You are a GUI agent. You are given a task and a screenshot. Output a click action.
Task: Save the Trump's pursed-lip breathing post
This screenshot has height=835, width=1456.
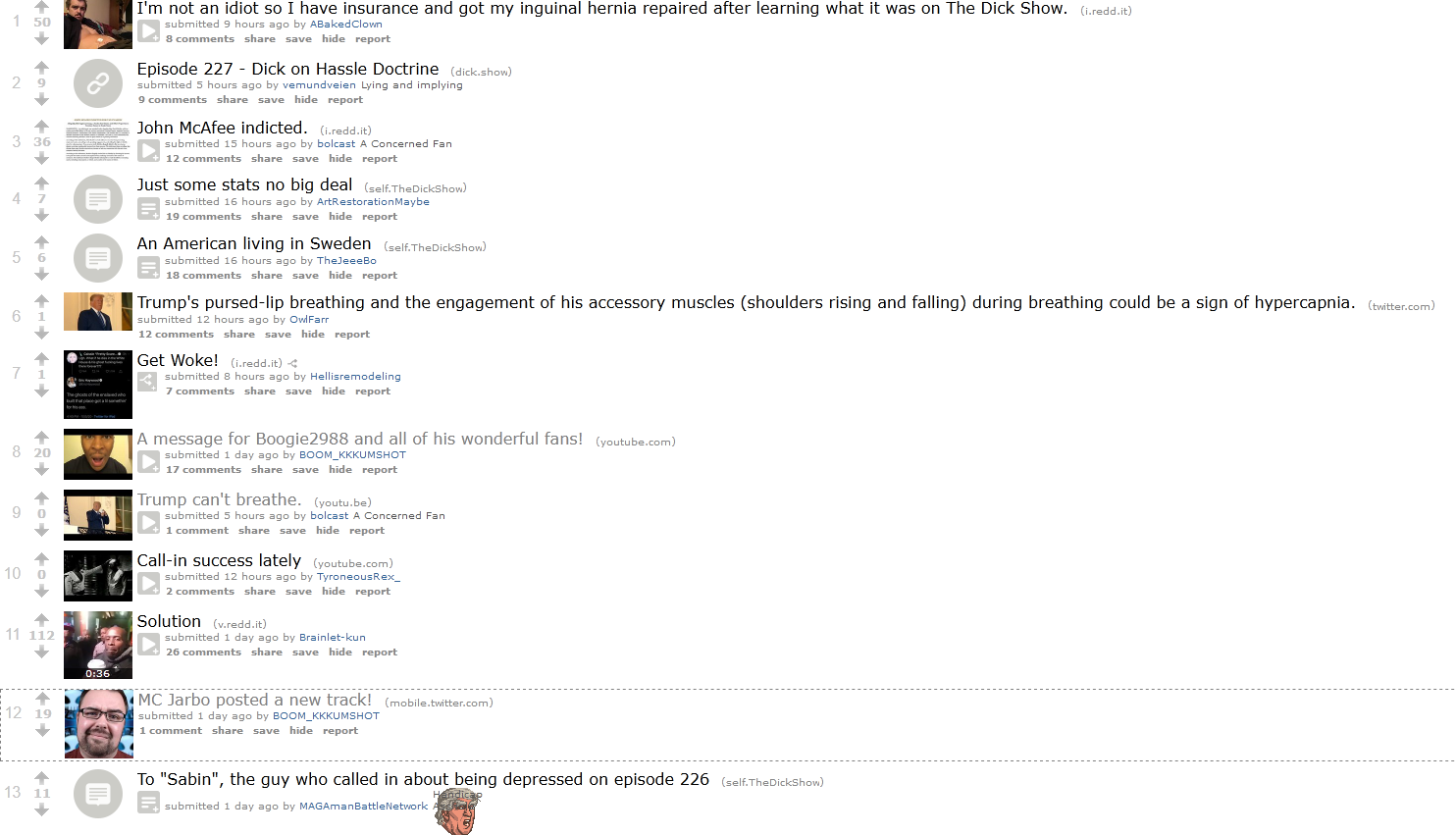click(x=278, y=335)
